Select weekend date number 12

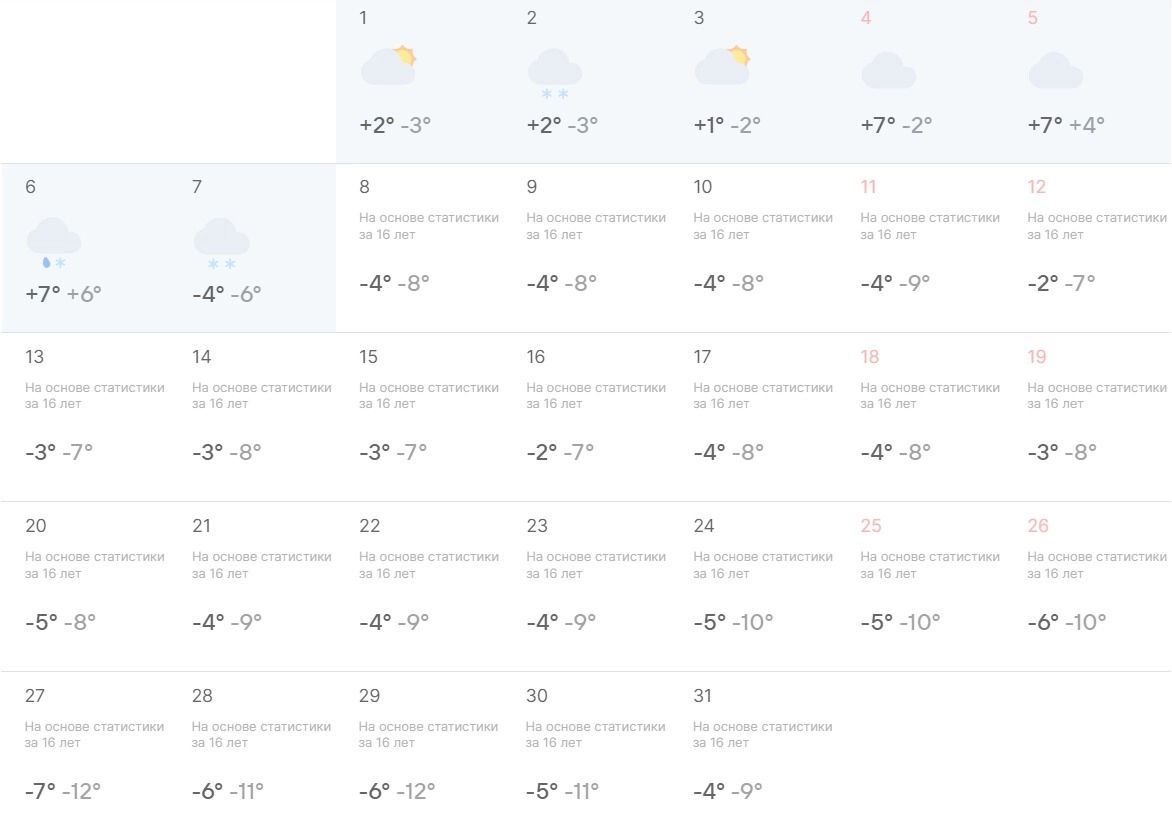tap(1036, 187)
